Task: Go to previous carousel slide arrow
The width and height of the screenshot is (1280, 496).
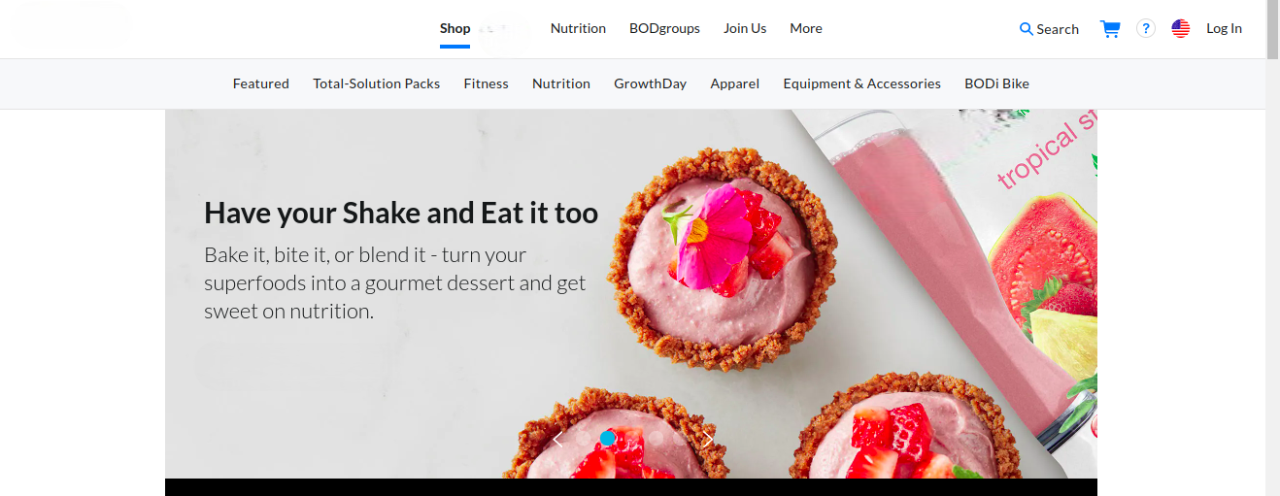Action: (x=558, y=439)
